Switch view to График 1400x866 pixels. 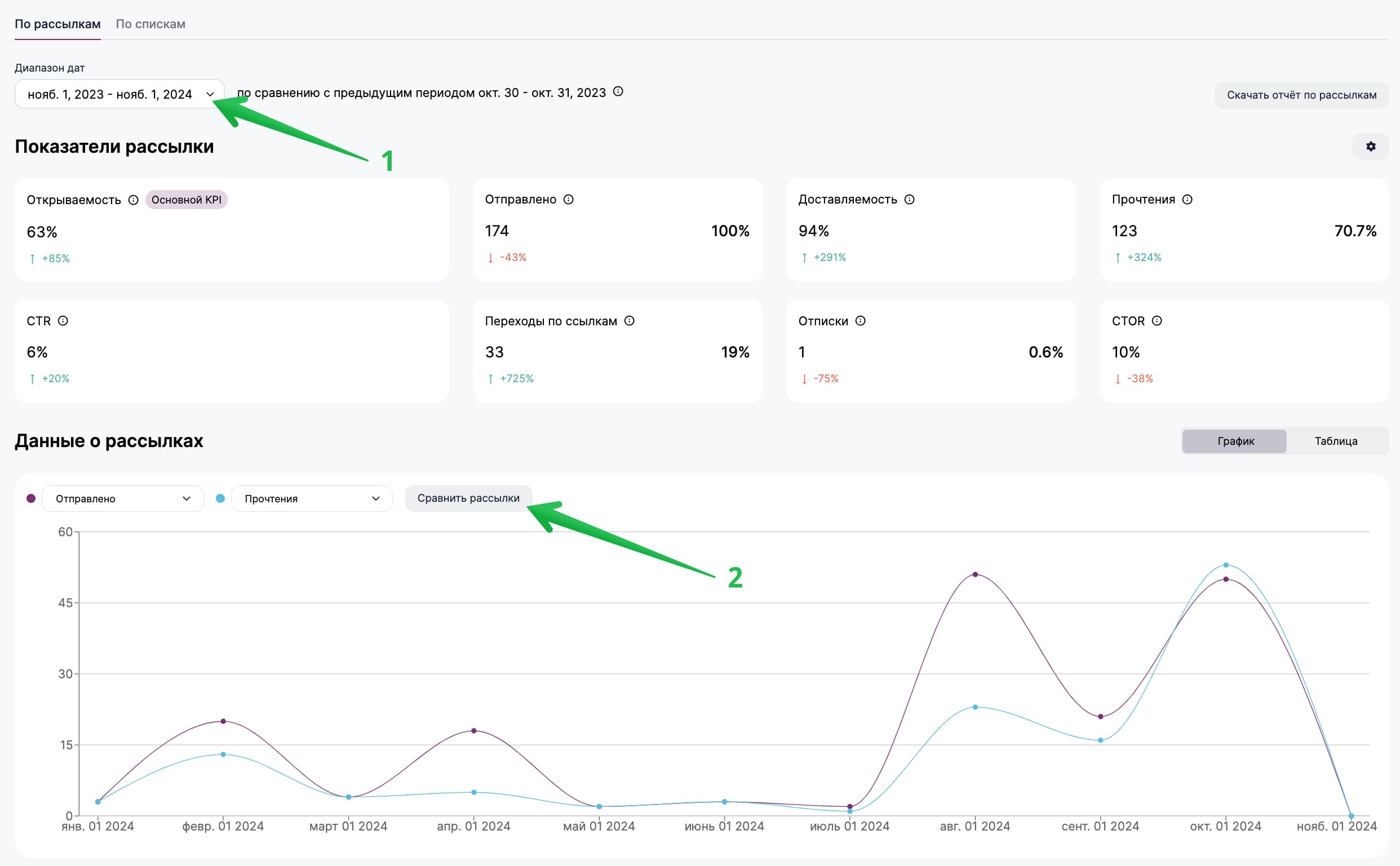1235,441
